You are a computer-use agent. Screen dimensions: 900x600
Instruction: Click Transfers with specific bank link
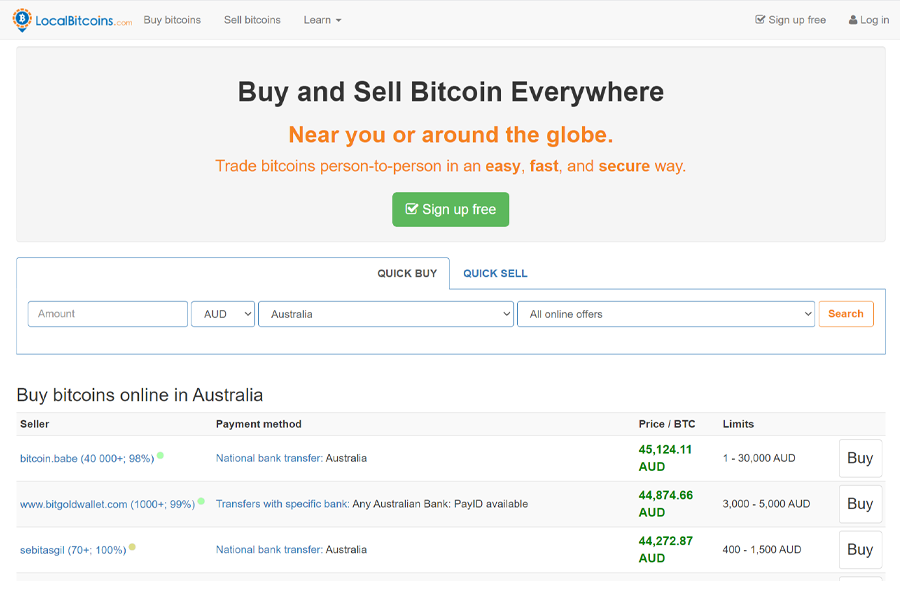282,504
